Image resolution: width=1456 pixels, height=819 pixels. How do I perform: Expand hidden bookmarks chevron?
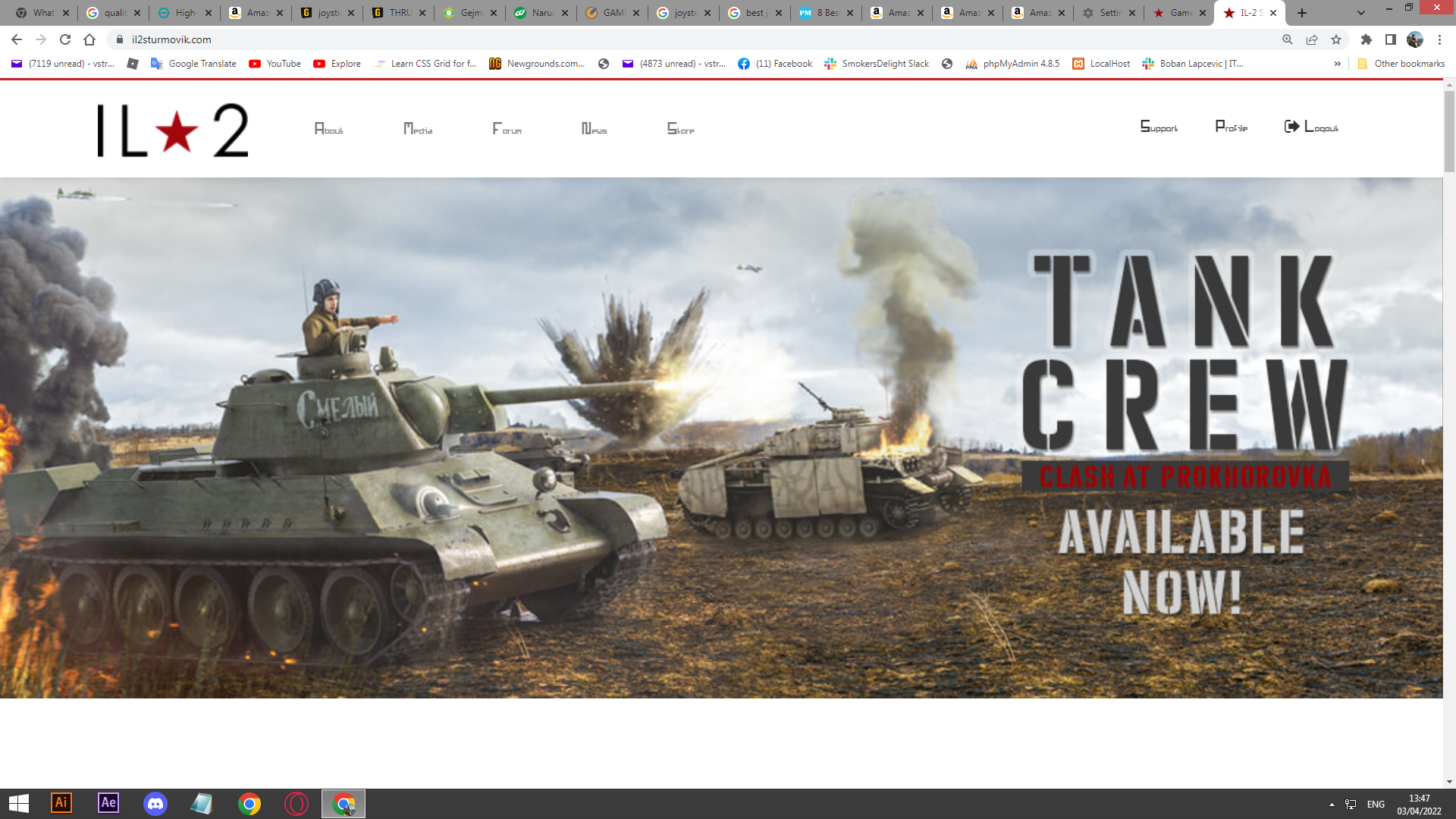click(x=1337, y=64)
